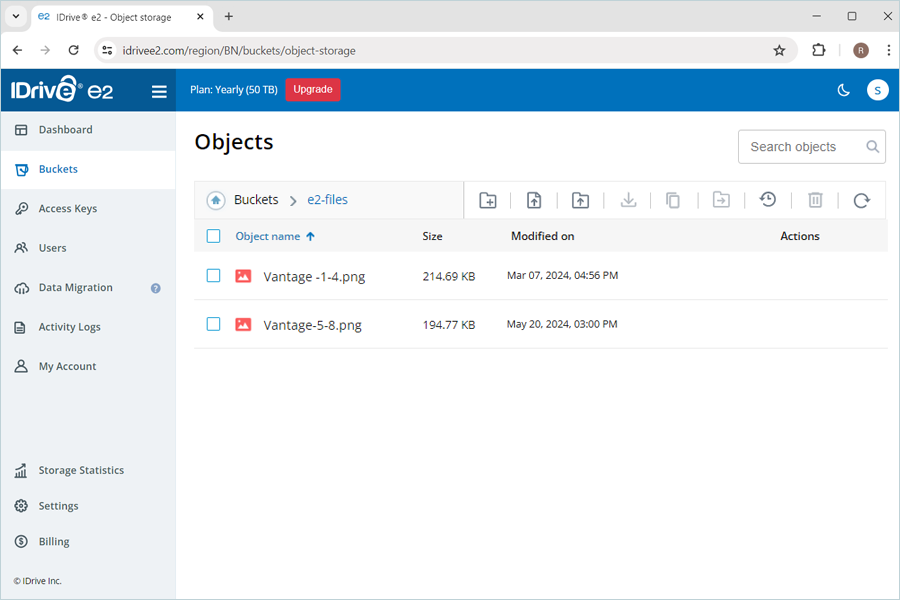
Task: Sort by Object name column arrow
Action: click(x=310, y=236)
